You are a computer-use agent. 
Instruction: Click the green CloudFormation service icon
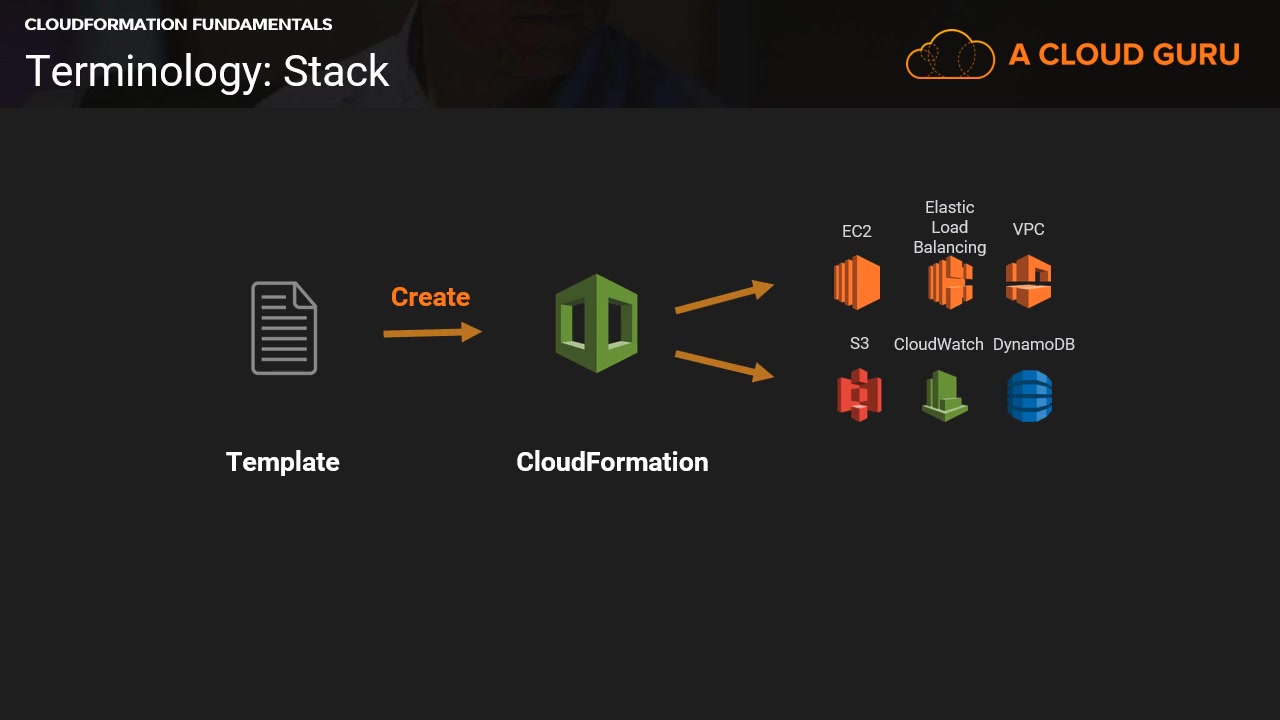click(597, 324)
